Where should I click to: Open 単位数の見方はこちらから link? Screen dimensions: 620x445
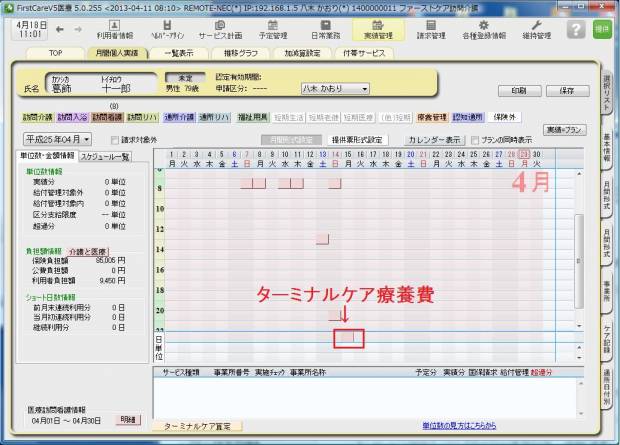[x=459, y=425]
